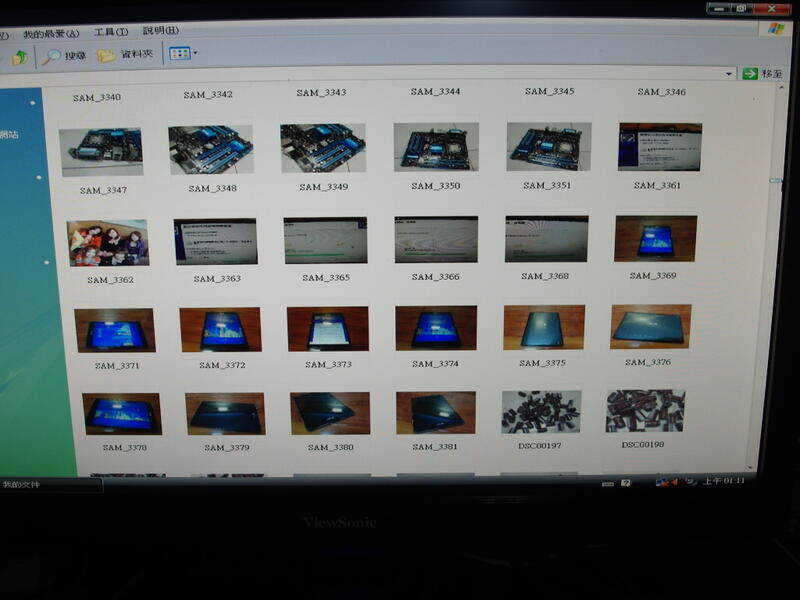
Task: Select the SAM_3380 thumbnail
Action: point(330,413)
